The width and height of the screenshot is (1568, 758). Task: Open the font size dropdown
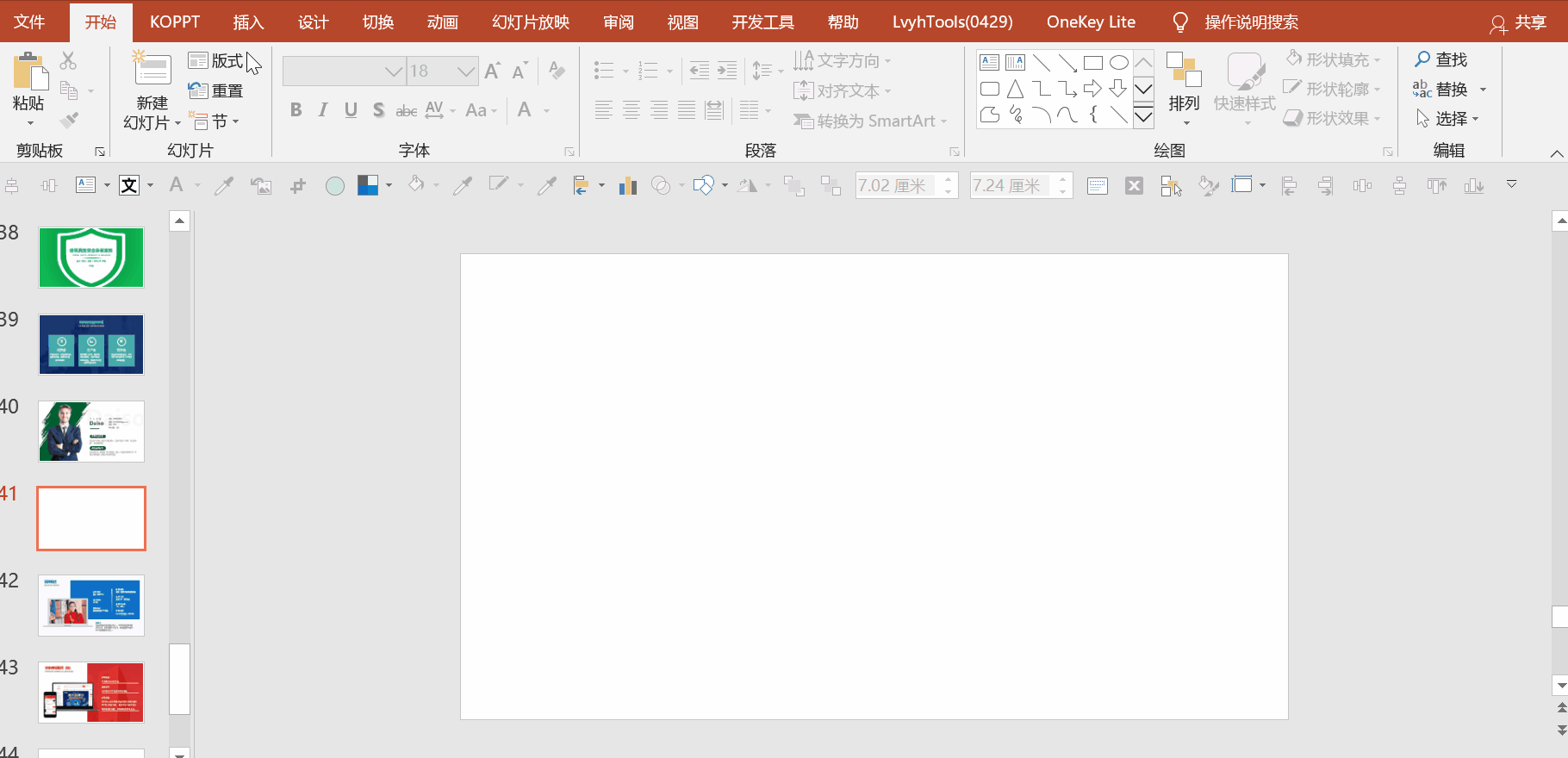(x=466, y=71)
